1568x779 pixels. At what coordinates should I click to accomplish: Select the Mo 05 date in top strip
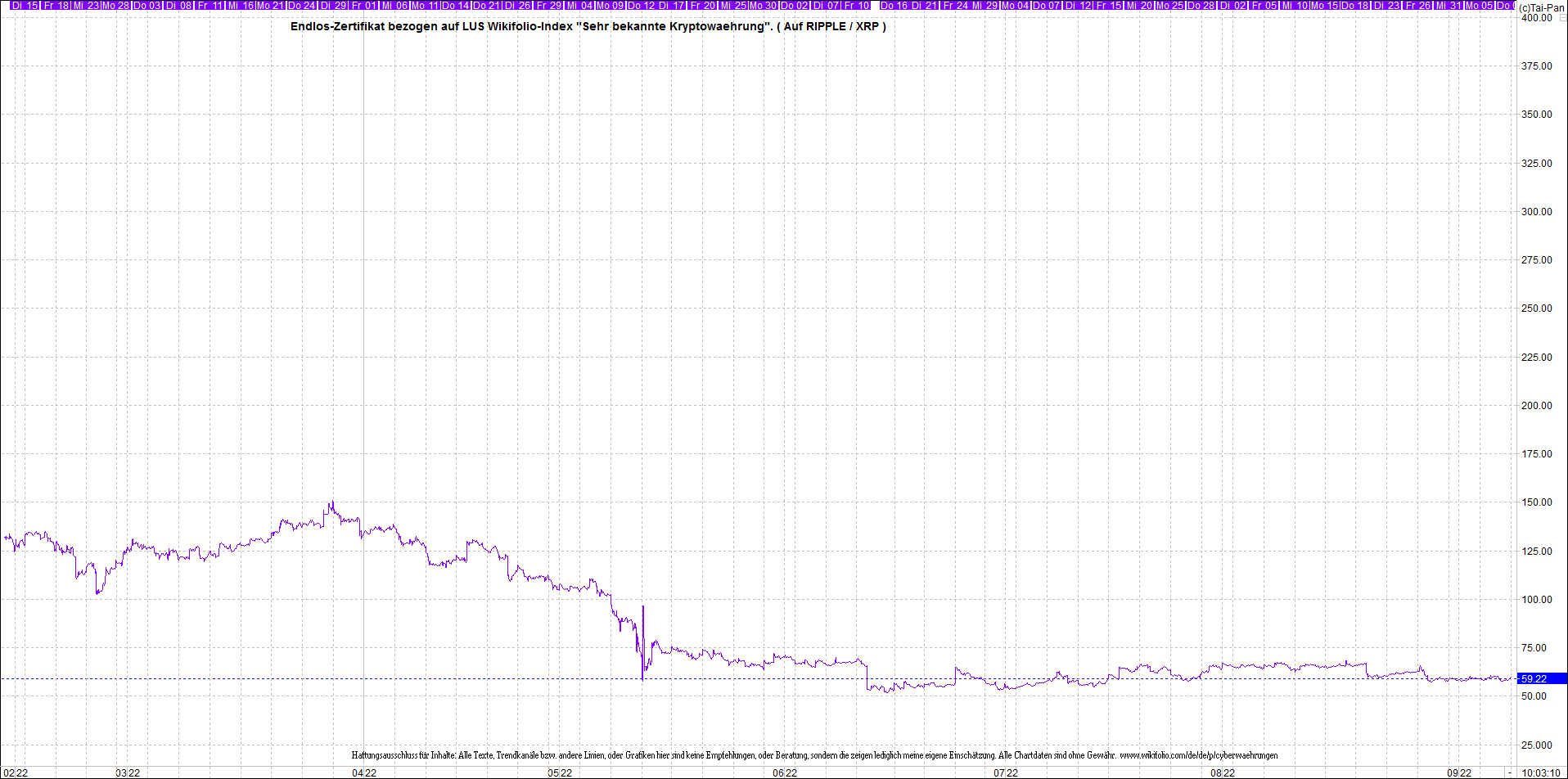point(1480,6)
